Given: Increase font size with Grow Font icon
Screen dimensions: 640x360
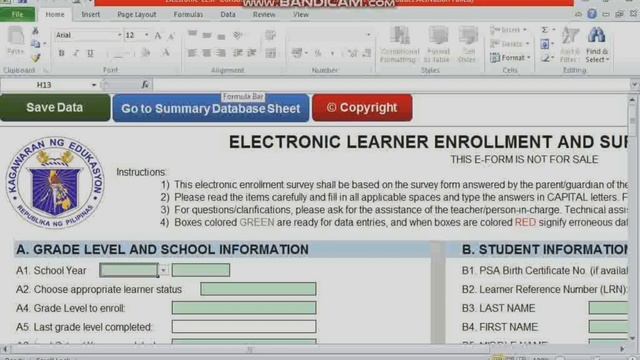Looking at the screenshot, I should (x=158, y=36).
